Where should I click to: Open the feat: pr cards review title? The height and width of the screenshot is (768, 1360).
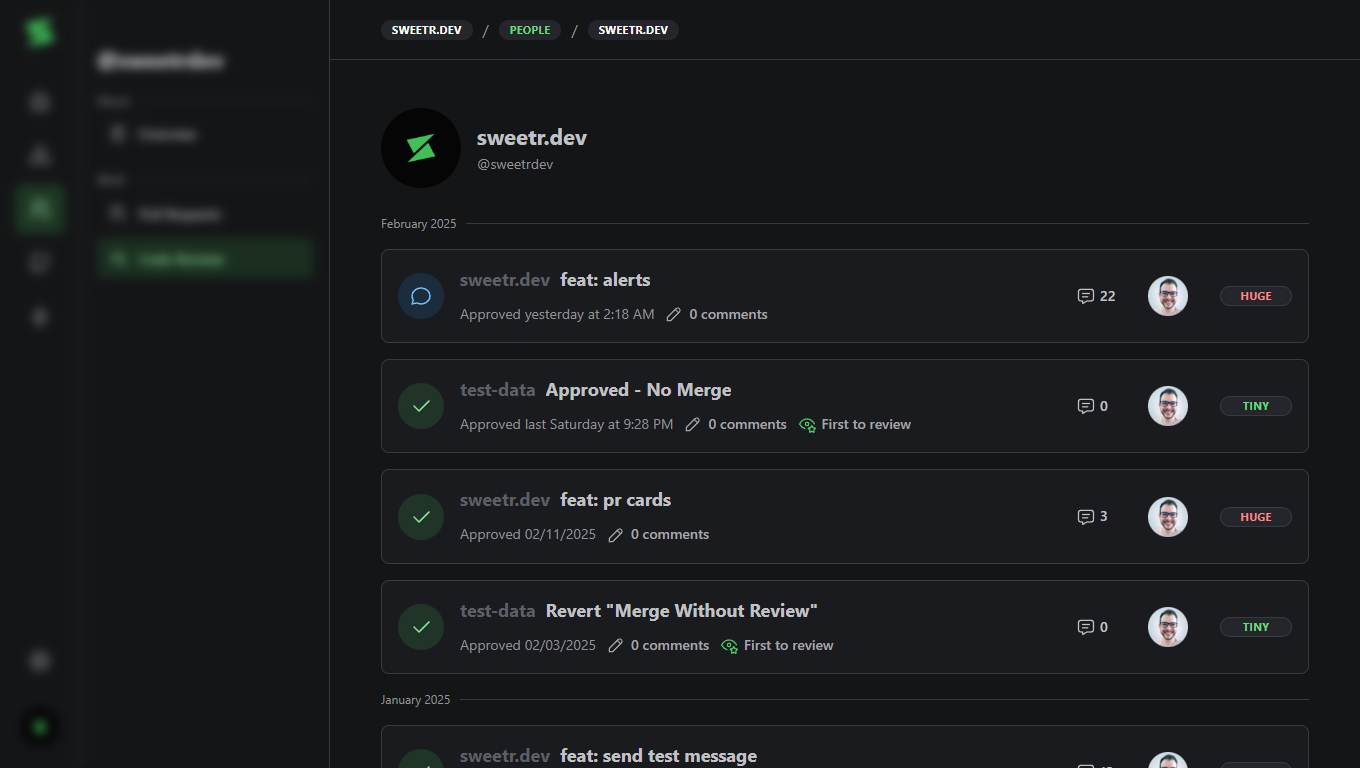point(615,500)
